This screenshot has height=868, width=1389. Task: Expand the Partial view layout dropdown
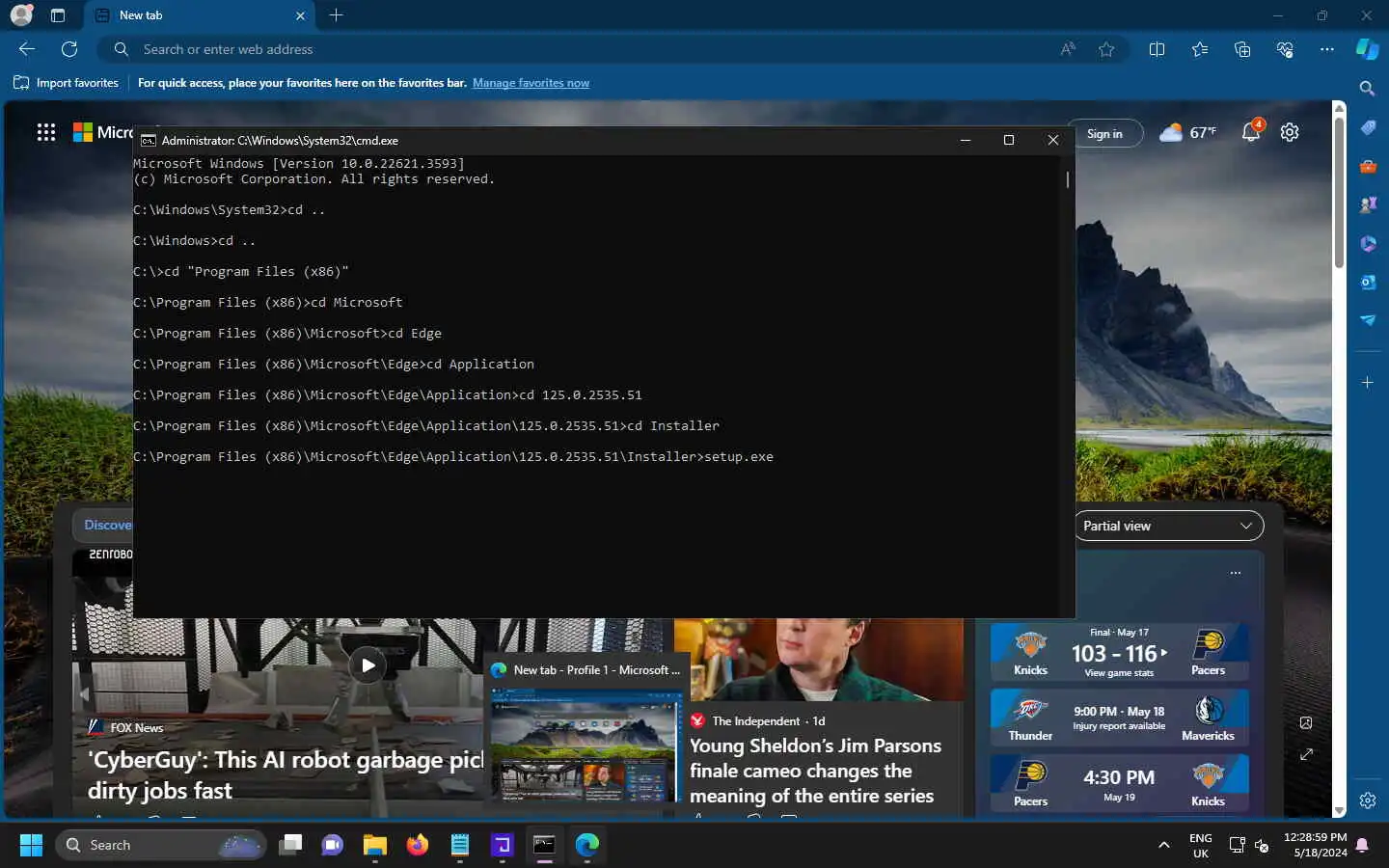coord(1167,526)
